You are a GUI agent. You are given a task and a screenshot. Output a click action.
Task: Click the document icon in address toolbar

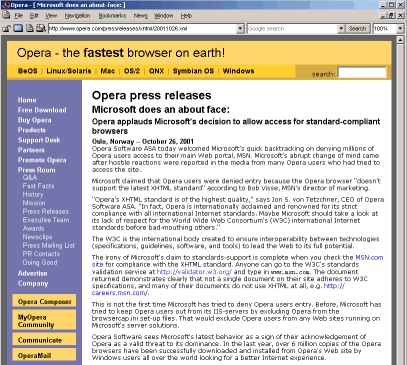tap(30, 29)
